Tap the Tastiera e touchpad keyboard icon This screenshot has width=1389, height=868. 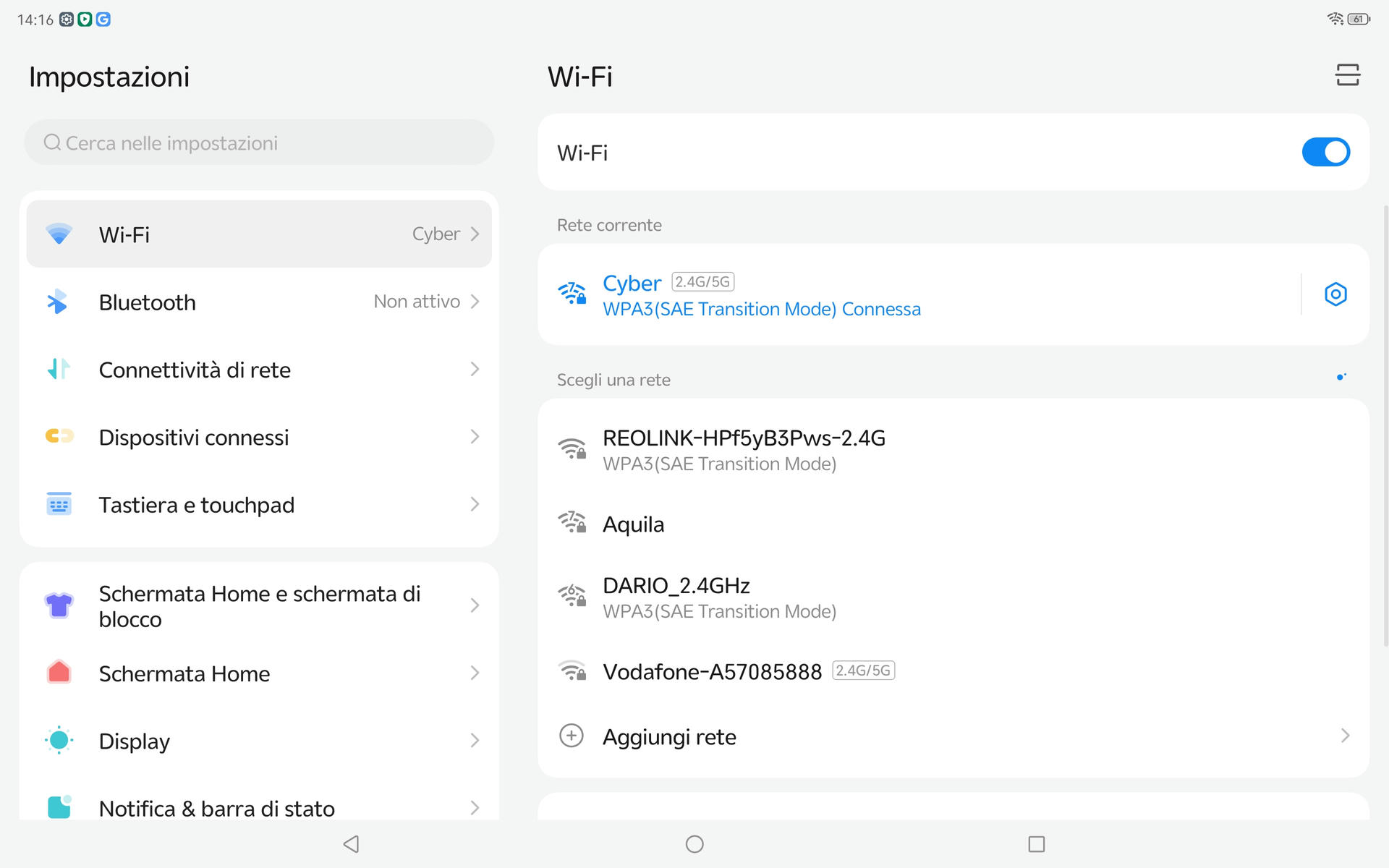(59, 504)
